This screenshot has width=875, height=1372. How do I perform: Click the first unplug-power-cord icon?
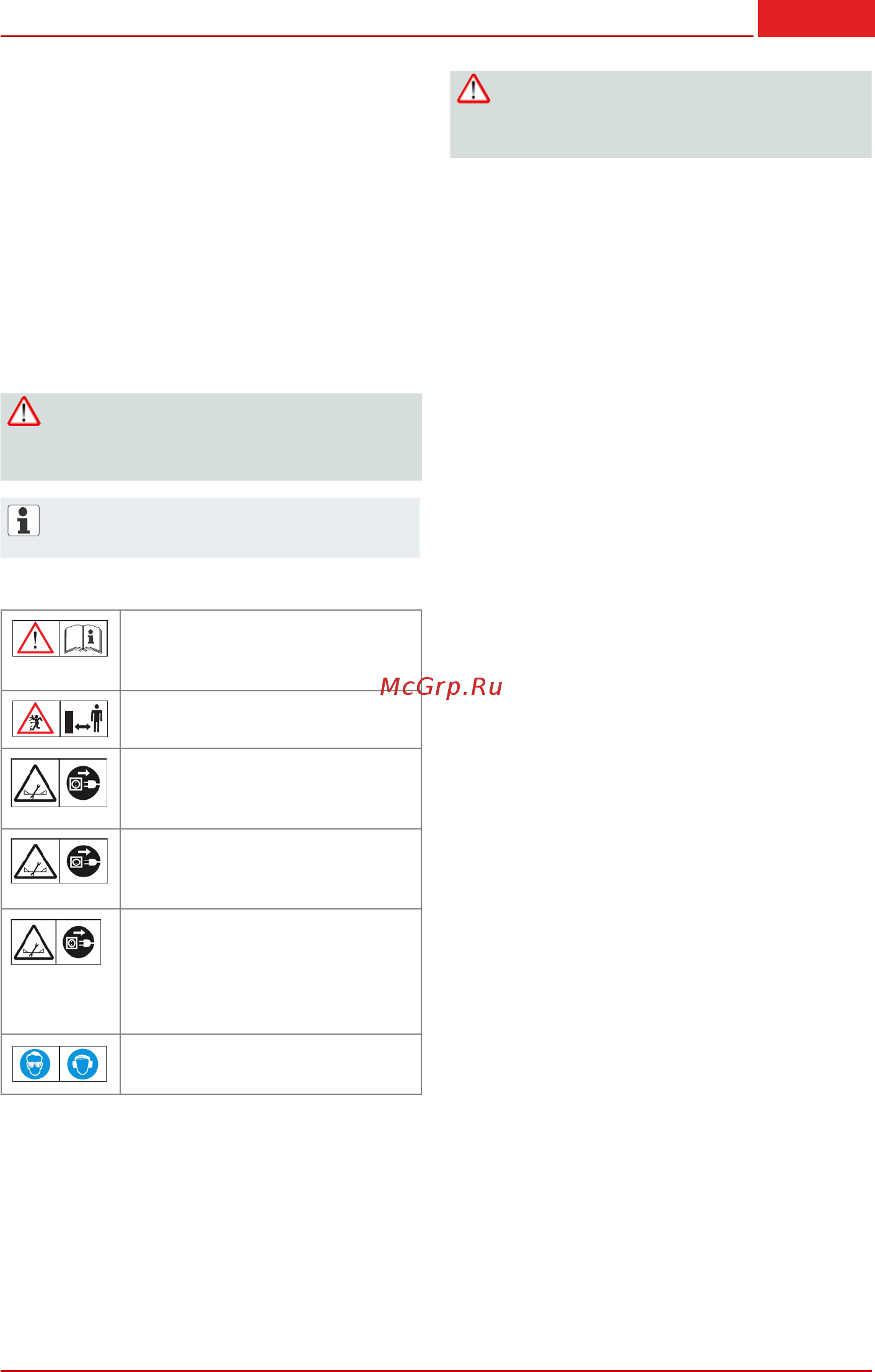click(x=83, y=783)
